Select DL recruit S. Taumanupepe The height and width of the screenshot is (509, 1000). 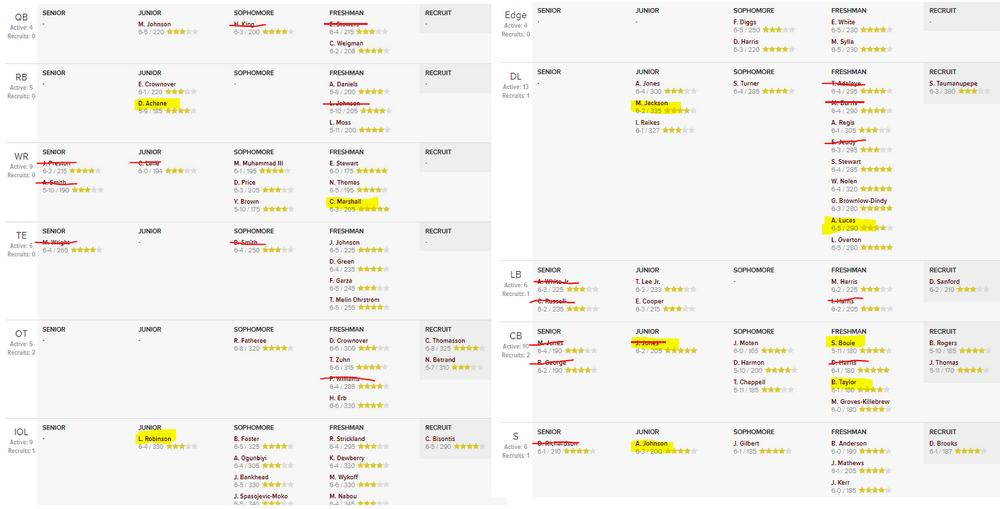(x=960, y=83)
